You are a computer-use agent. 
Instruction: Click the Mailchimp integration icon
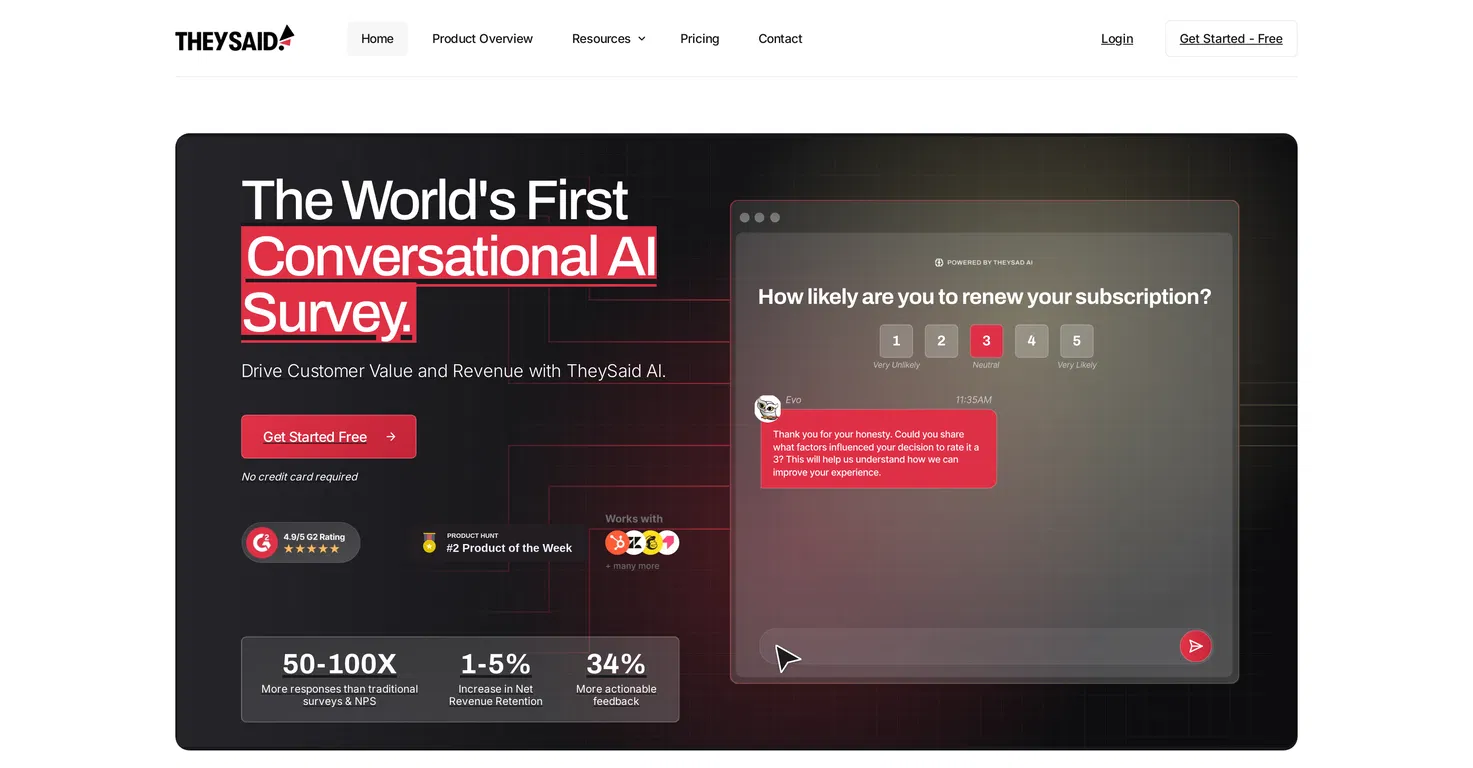point(651,542)
